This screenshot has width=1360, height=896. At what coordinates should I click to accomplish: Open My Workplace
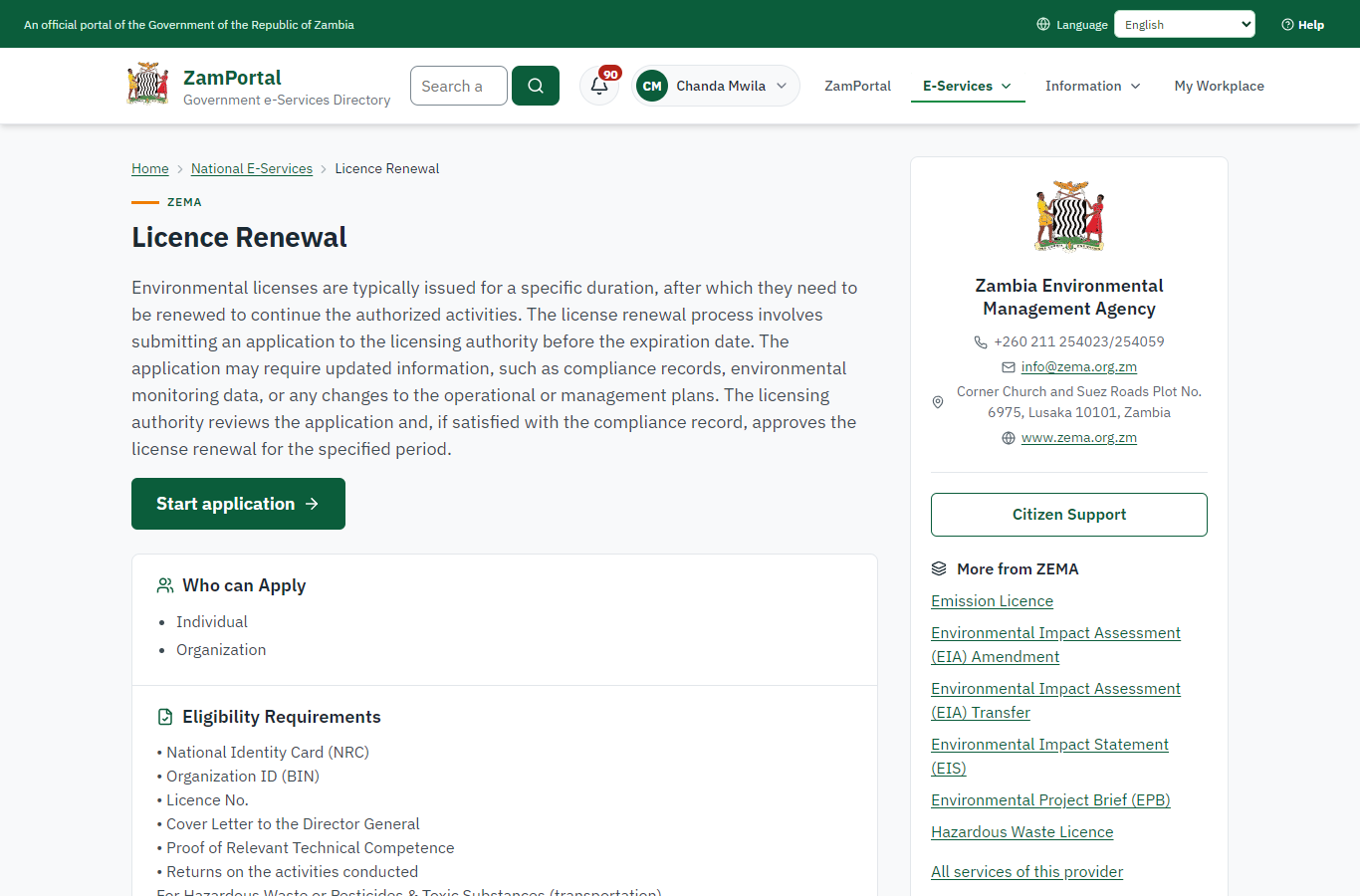[x=1219, y=87]
